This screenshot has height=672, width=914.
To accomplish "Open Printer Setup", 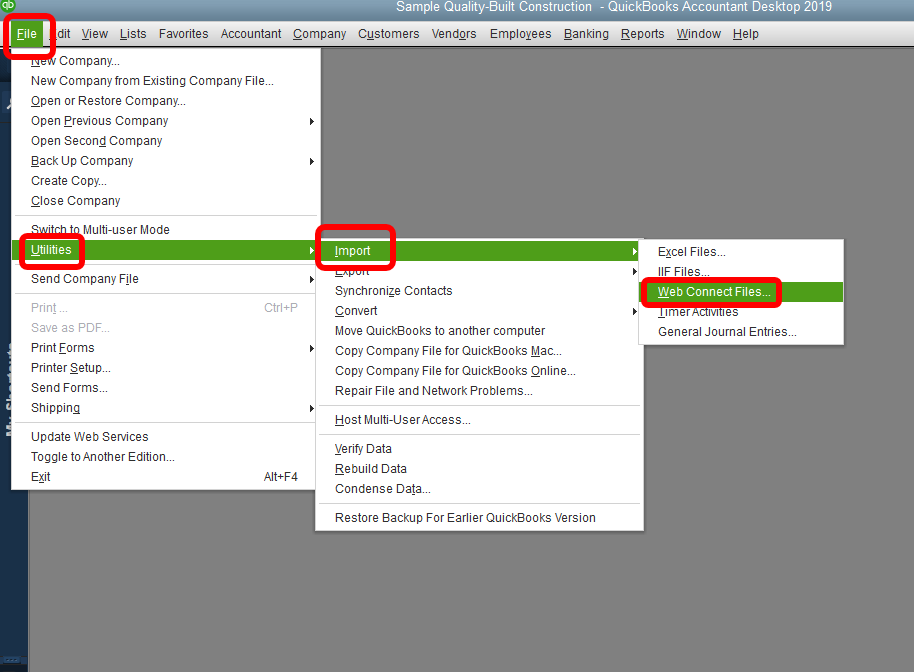I will [71, 368].
